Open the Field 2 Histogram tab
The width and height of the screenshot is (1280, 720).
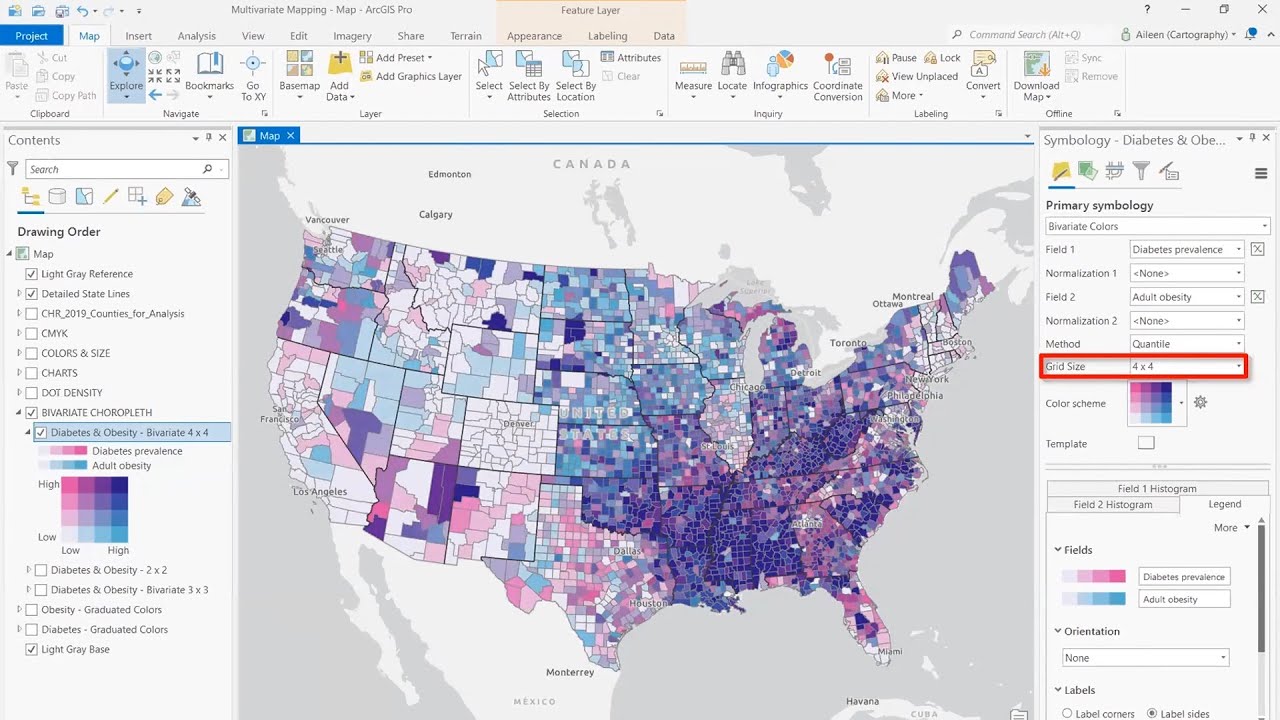tap(1113, 505)
